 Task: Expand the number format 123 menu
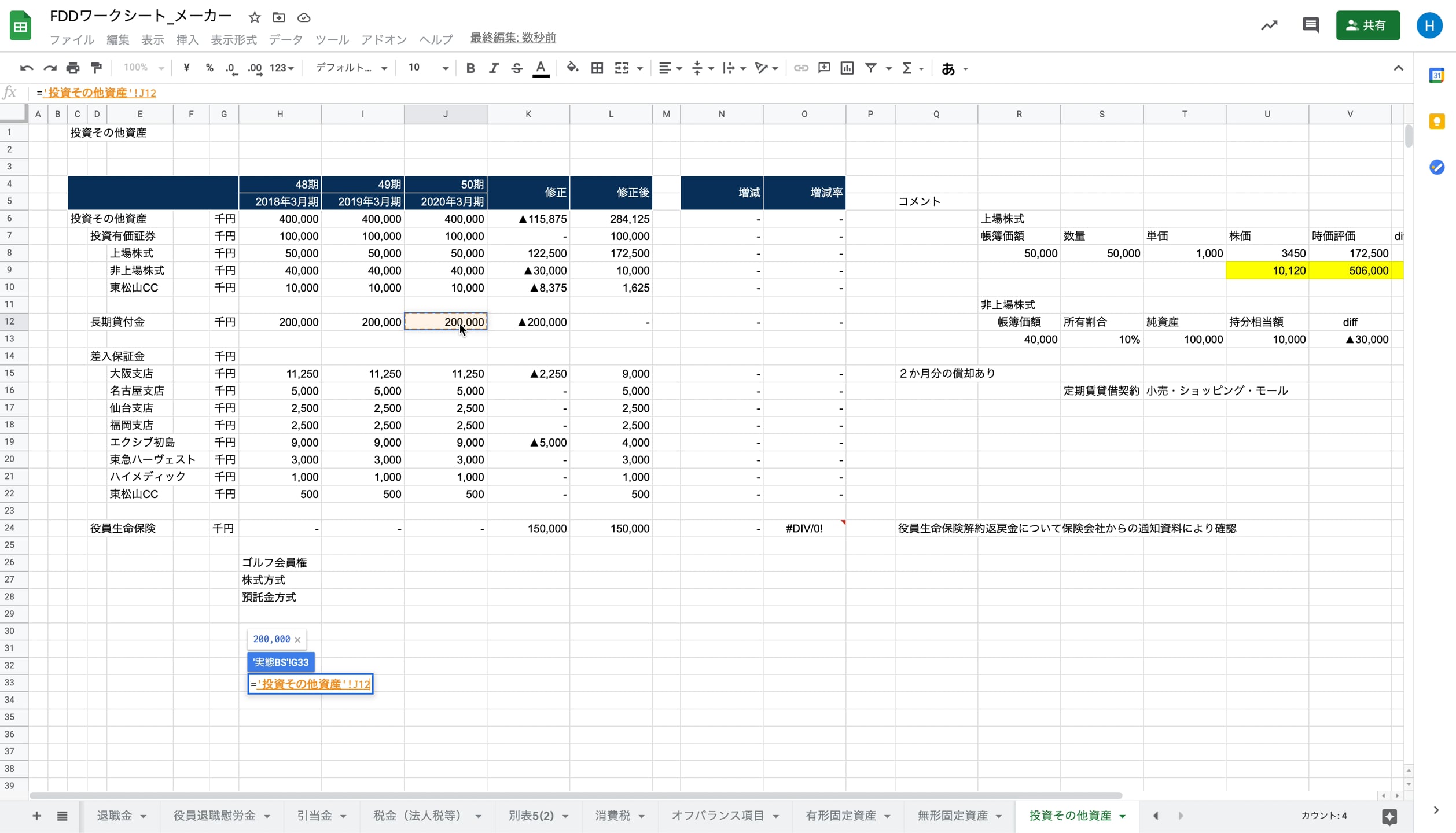point(282,68)
